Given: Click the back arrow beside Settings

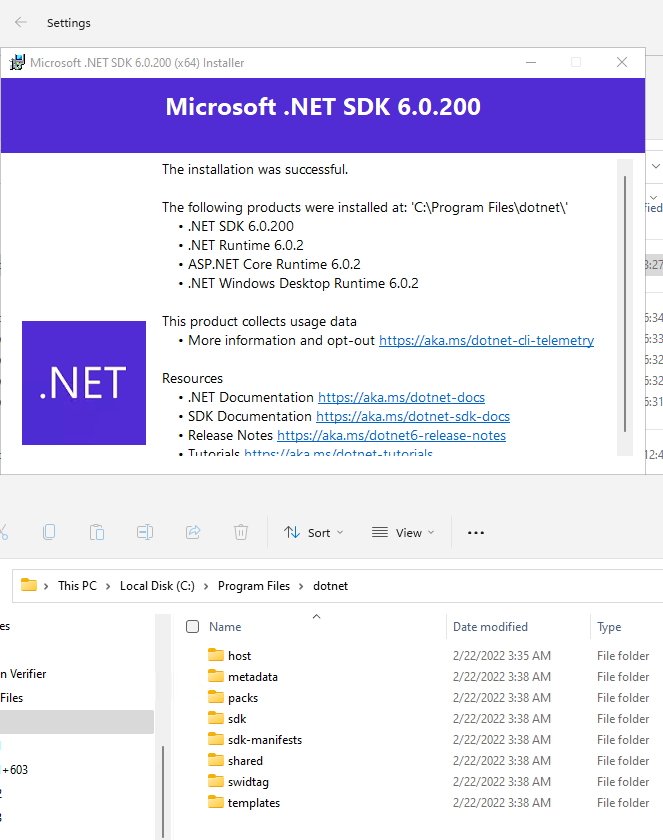Looking at the screenshot, I should (20, 22).
